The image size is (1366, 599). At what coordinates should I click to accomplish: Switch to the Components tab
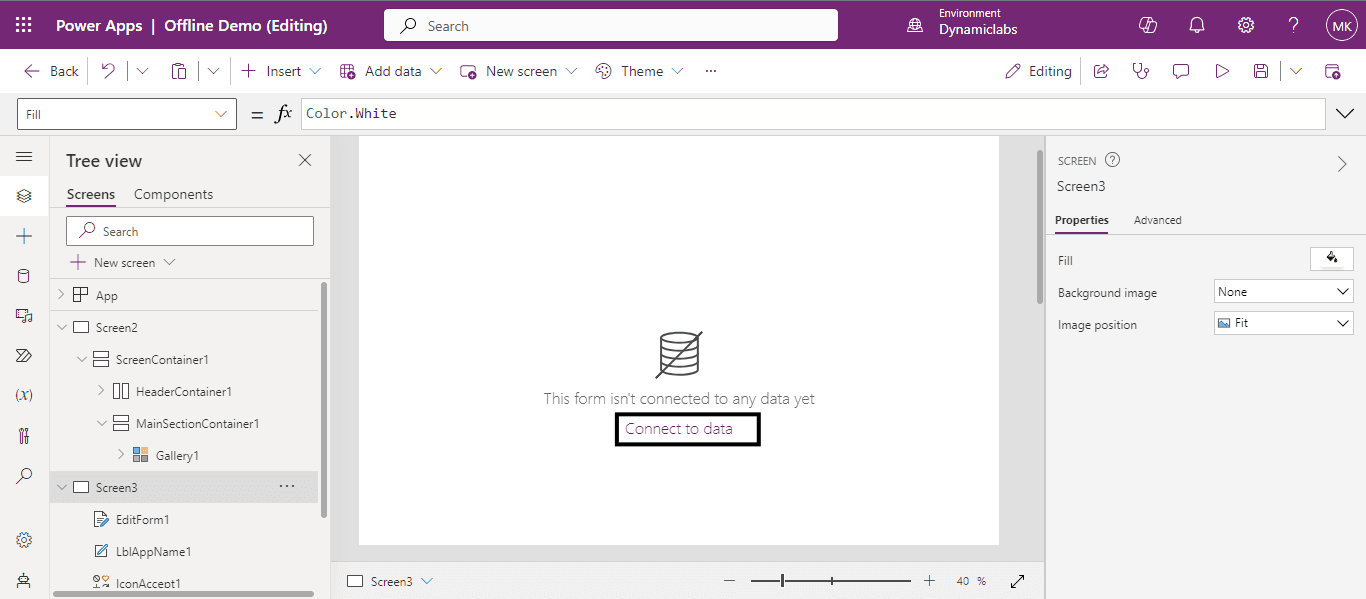point(173,194)
